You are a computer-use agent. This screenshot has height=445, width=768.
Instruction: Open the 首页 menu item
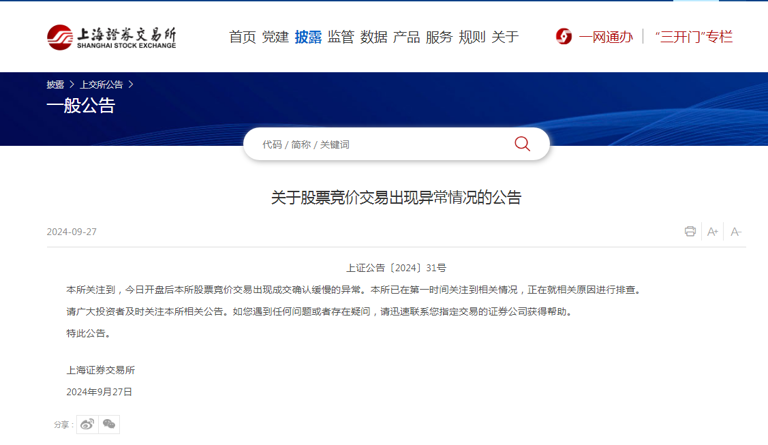(242, 37)
